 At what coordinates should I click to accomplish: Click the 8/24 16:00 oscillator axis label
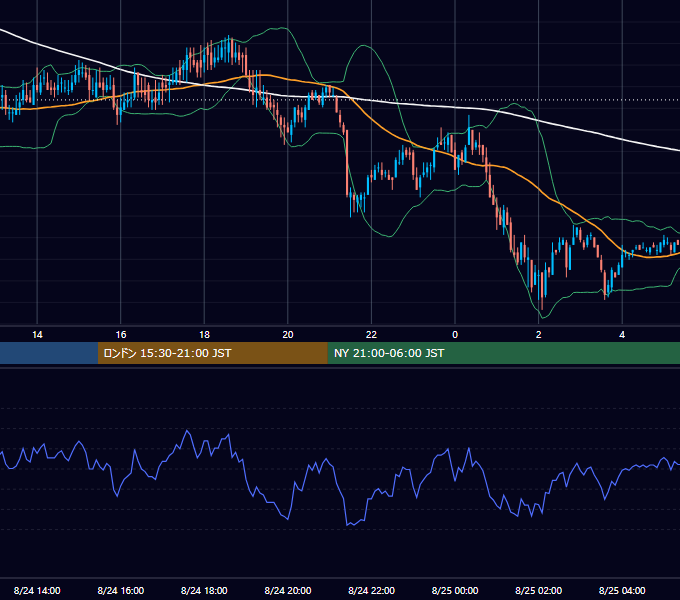(x=121, y=590)
